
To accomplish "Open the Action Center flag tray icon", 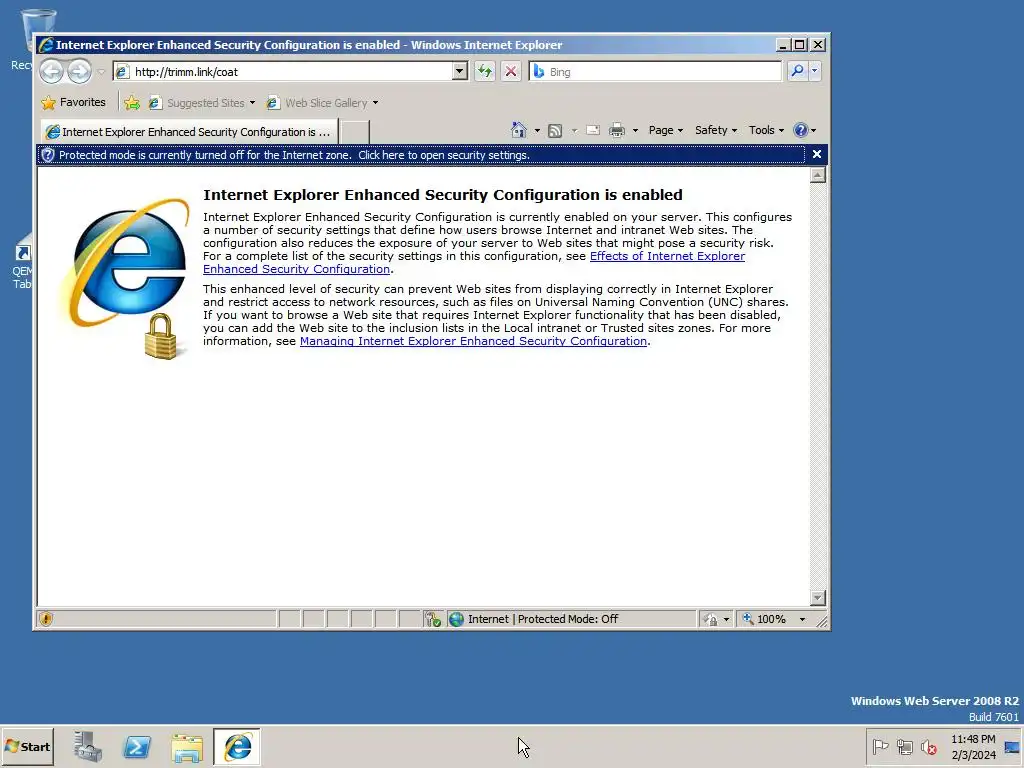I will [x=880, y=746].
